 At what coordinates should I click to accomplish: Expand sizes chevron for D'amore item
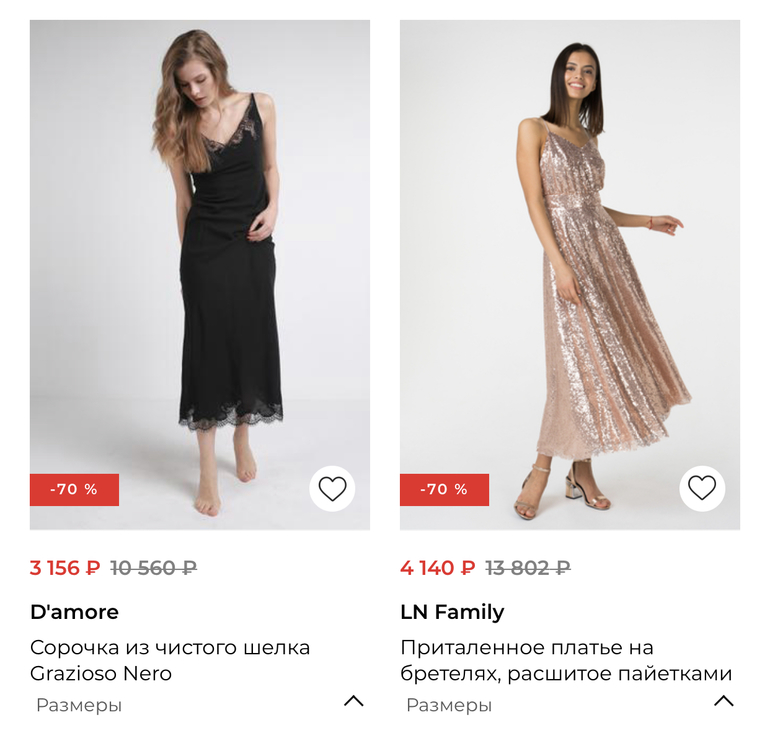(x=353, y=701)
